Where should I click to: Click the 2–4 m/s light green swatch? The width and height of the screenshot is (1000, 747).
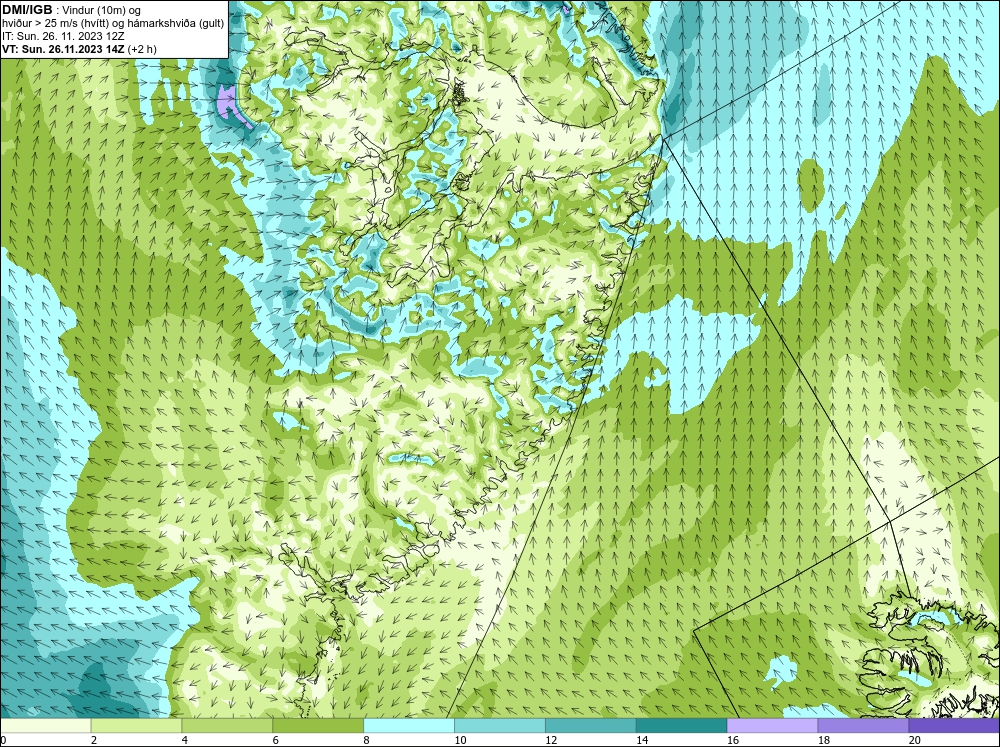[x=136, y=725]
